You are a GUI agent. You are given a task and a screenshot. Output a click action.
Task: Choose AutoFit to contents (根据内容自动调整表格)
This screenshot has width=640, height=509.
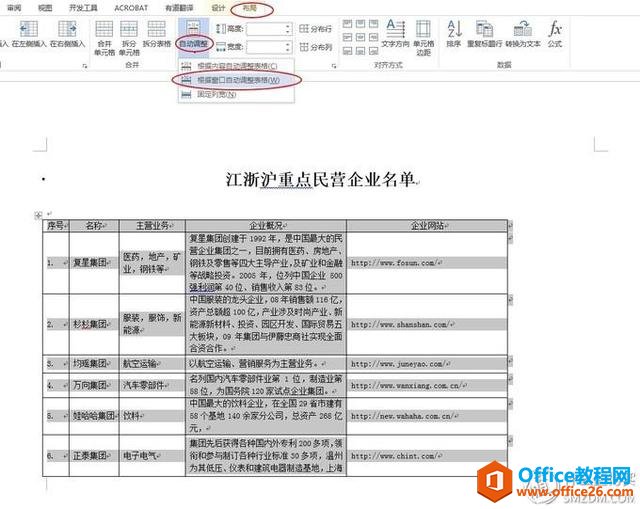(x=236, y=66)
